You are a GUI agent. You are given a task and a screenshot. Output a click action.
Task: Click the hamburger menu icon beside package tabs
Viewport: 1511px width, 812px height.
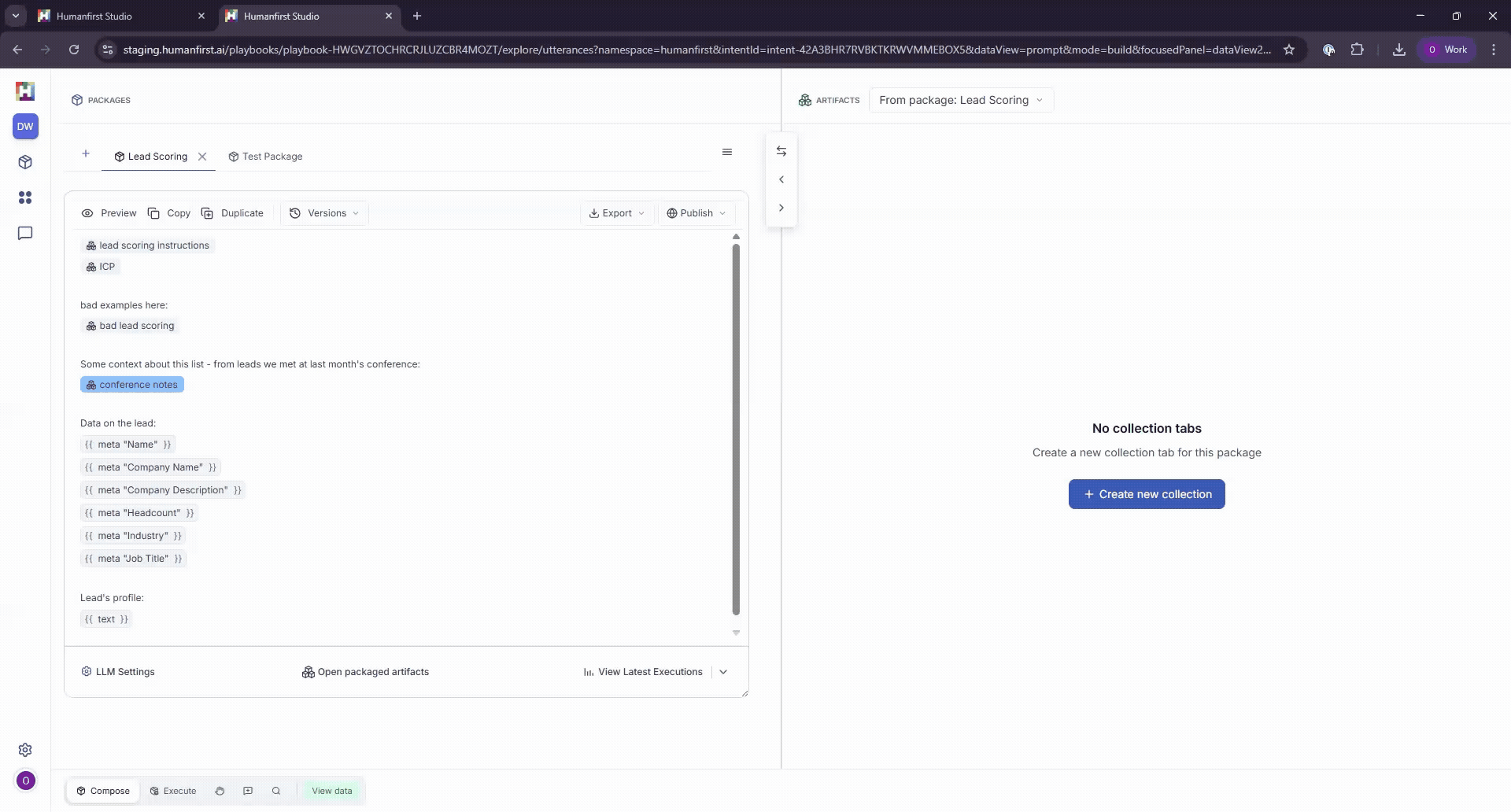click(727, 152)
